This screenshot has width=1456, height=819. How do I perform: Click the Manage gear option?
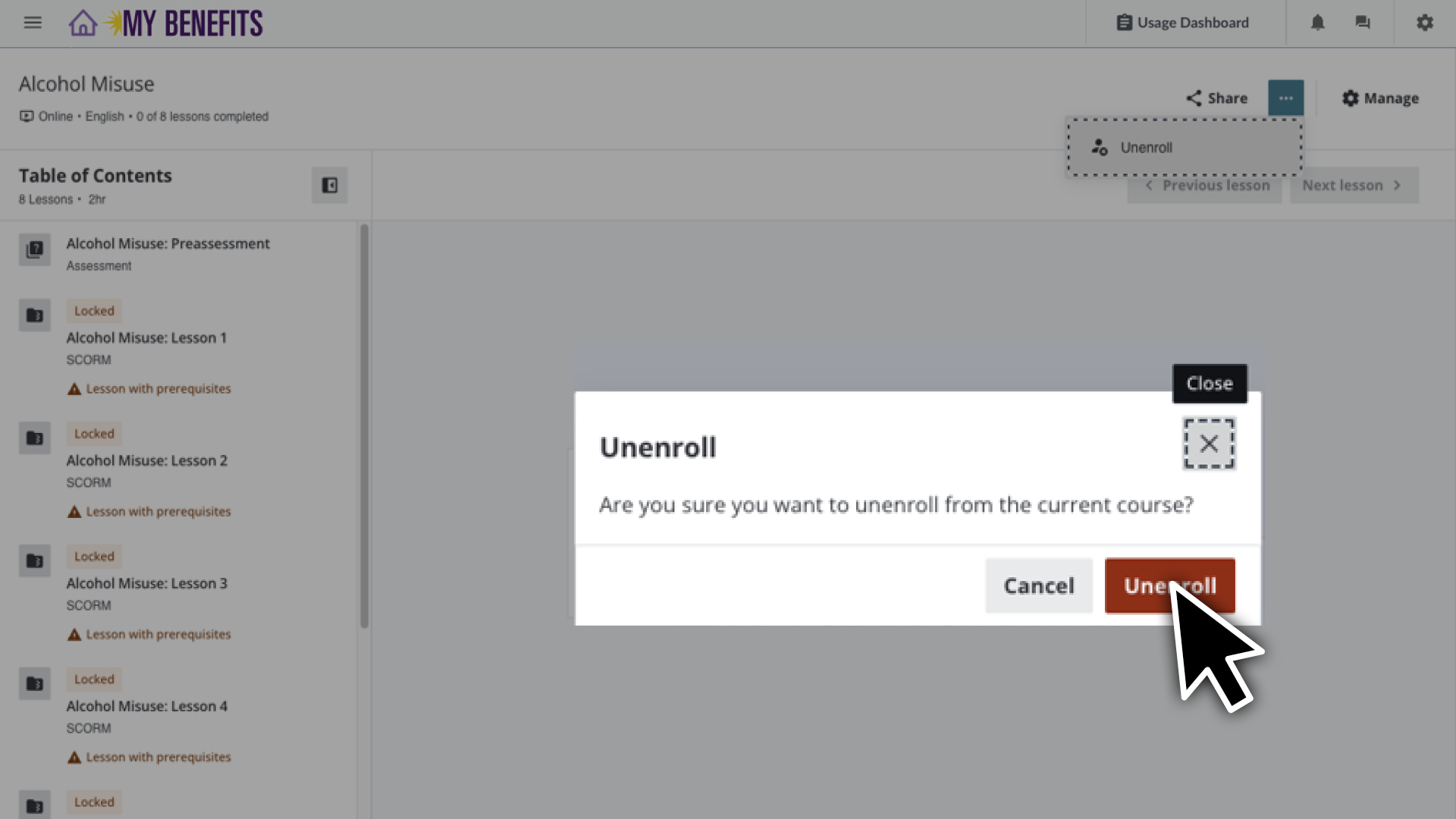tap(1379, 98)
